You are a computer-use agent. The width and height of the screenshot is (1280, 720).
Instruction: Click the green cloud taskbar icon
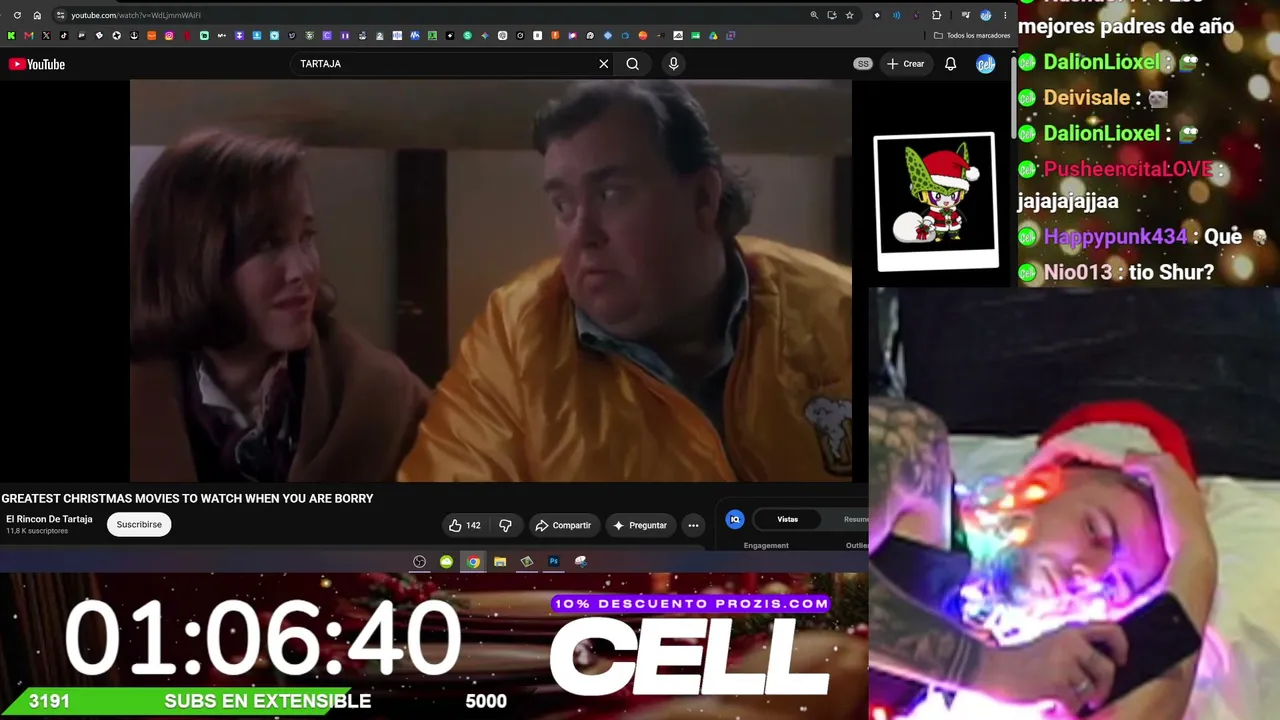coord(446,562)
